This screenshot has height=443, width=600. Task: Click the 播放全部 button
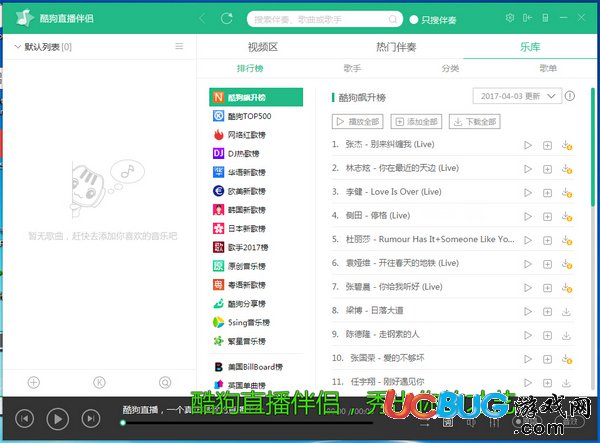coord(357,122)
